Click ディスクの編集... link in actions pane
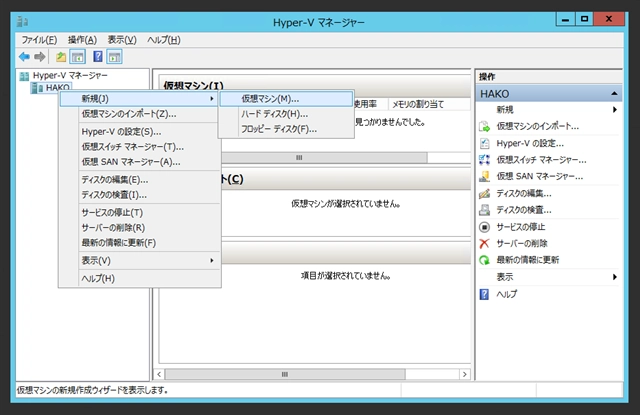 tap(524, 193)
